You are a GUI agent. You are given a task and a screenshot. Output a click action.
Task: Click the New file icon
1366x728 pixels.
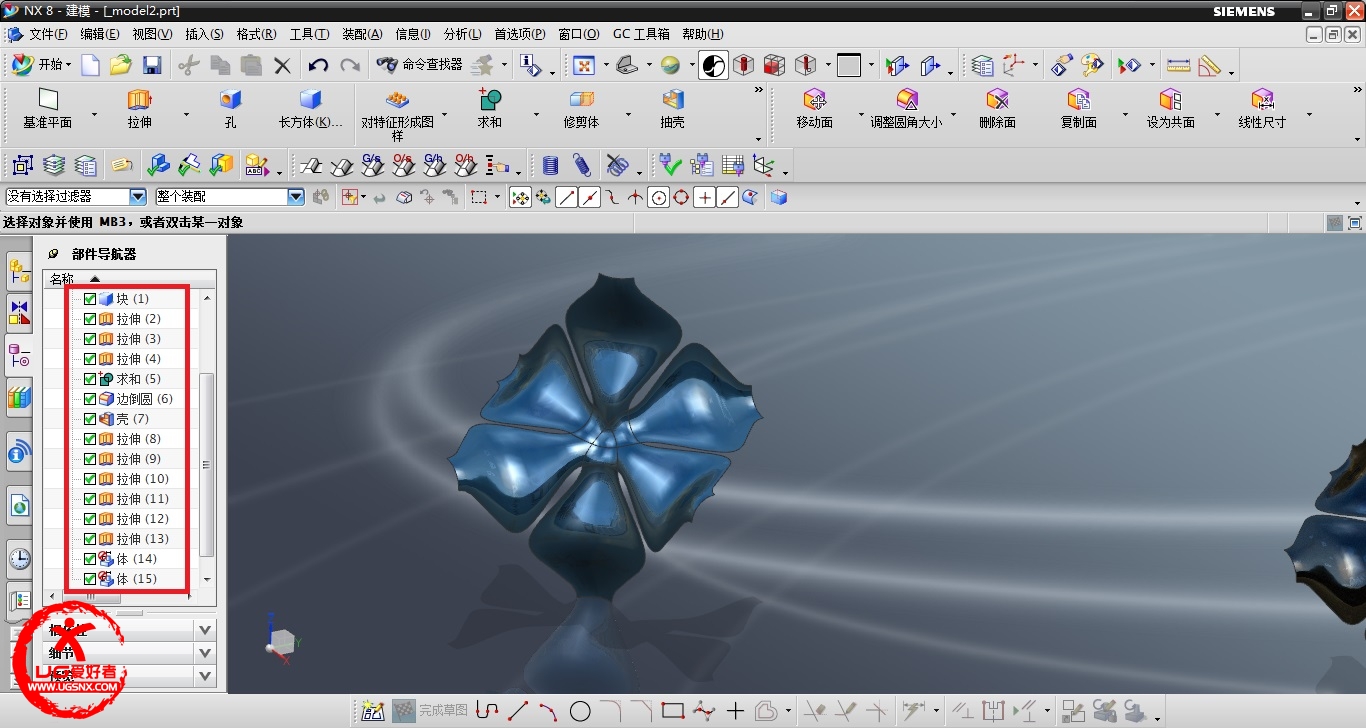(x=91, y=65)
